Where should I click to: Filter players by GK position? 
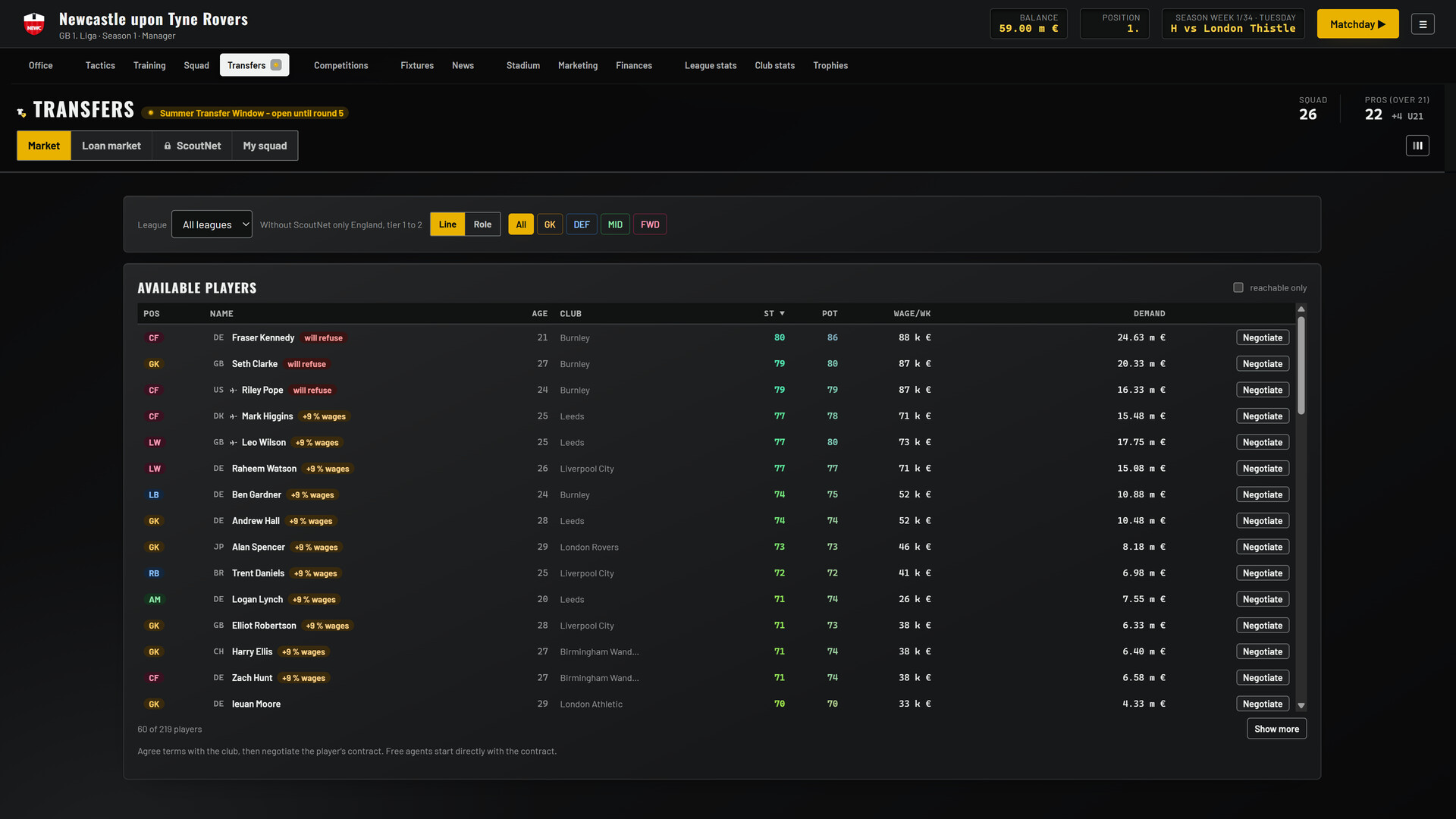click(x=550, y=224)
